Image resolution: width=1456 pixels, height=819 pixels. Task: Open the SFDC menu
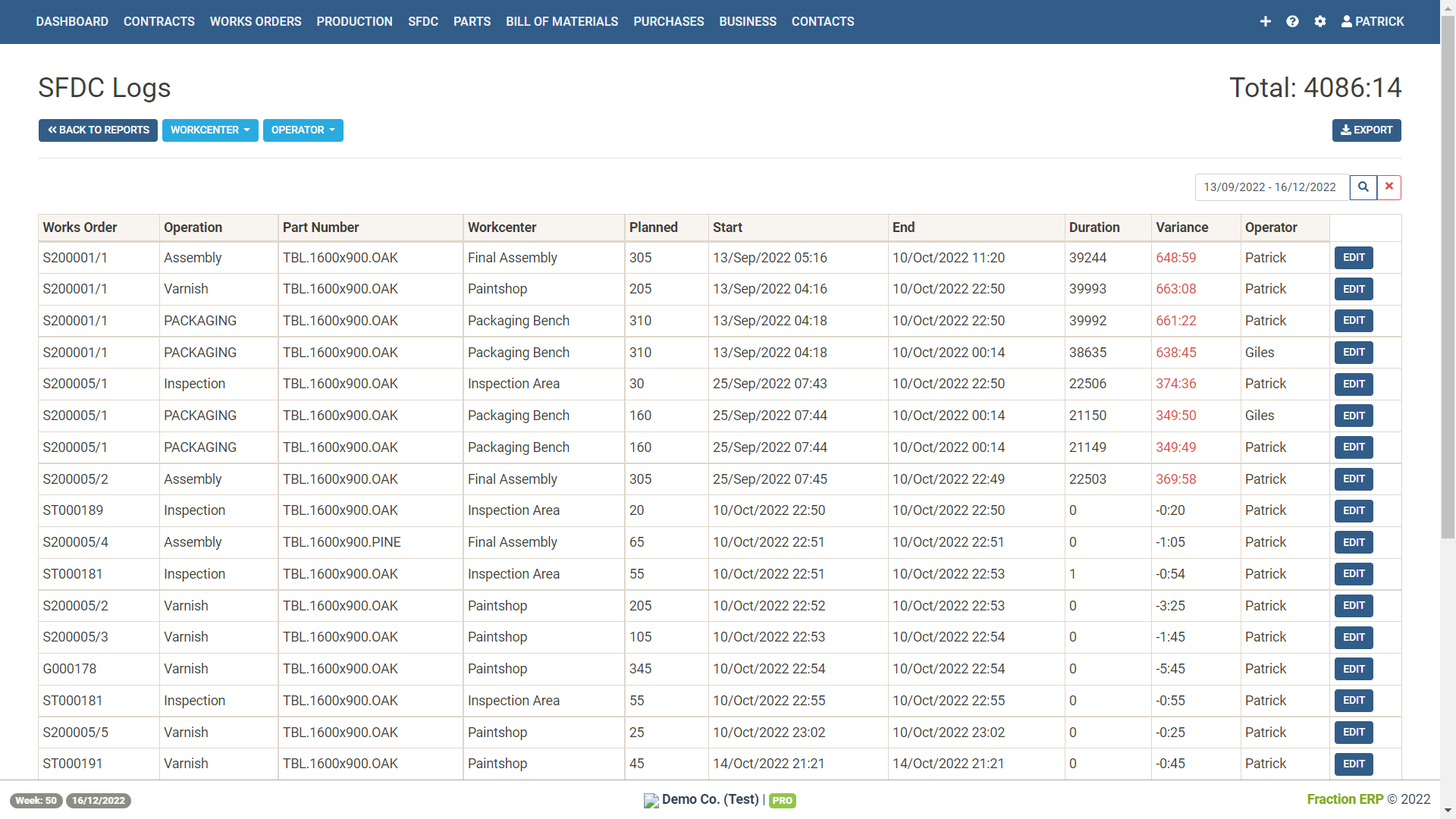423,22
